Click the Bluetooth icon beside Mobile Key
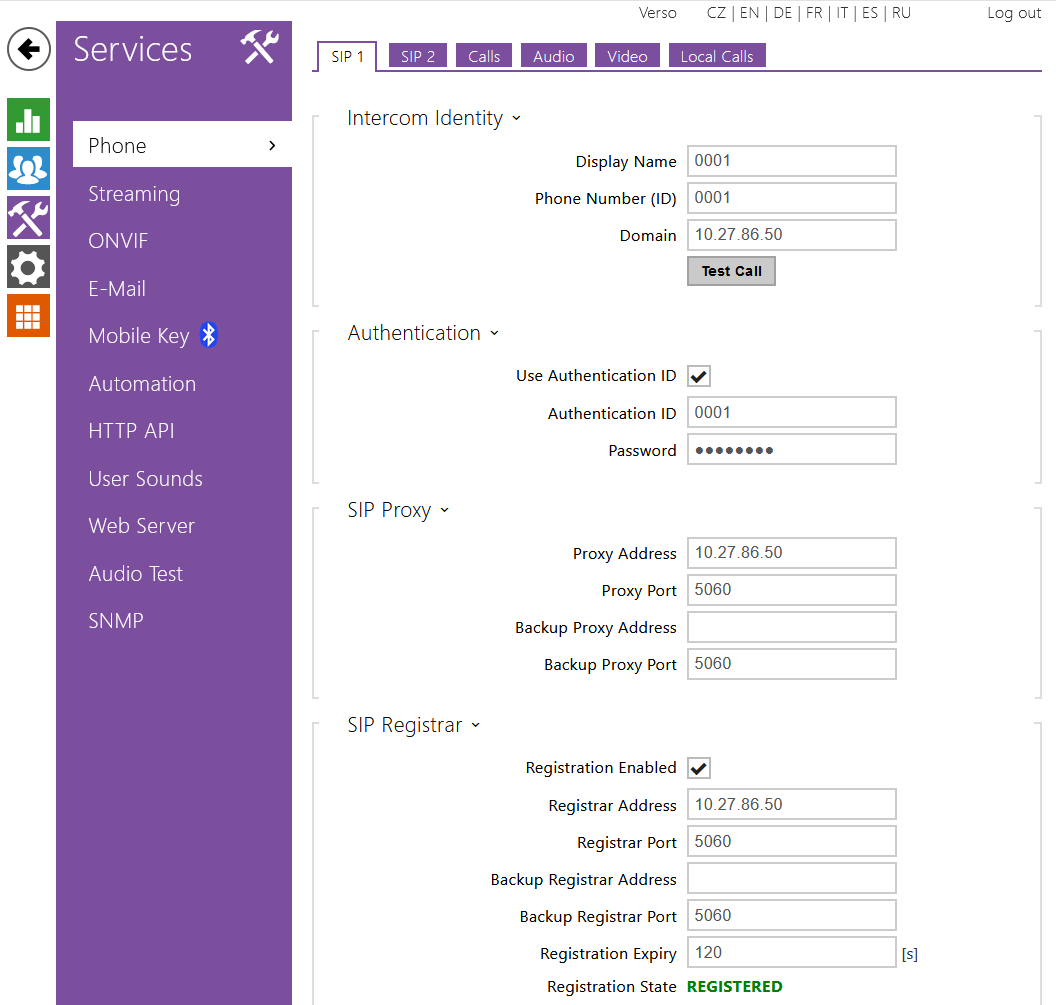The width and height of the screenshot is (1056, 1005). 208,336
